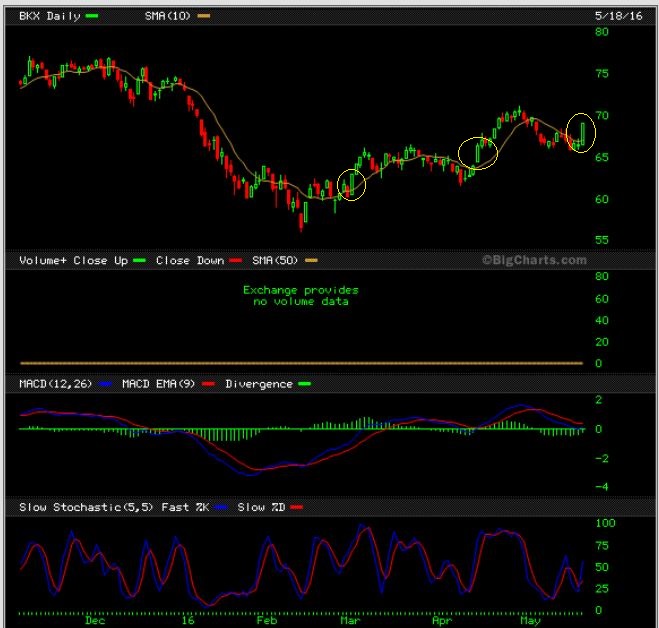Viewport: 659px width, 628px height.
Task: Click the 5/18/16 date label
Action: (618, 16)
